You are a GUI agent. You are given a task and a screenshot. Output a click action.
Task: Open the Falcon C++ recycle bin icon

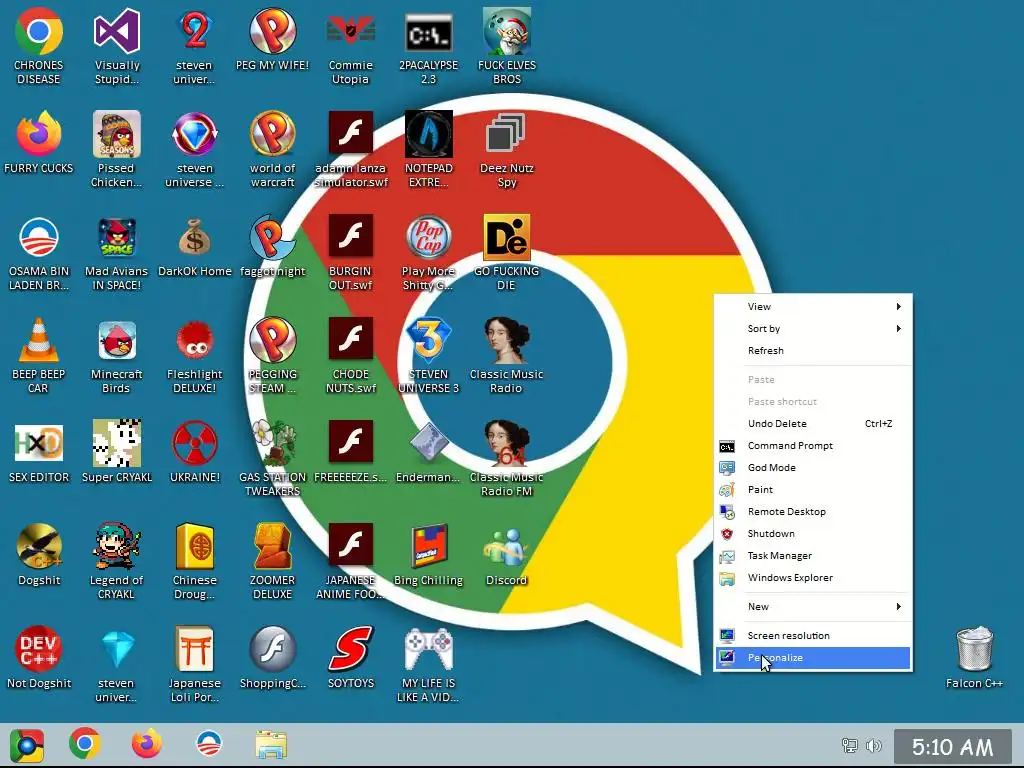pyautogui.click(x=974, y=649)
